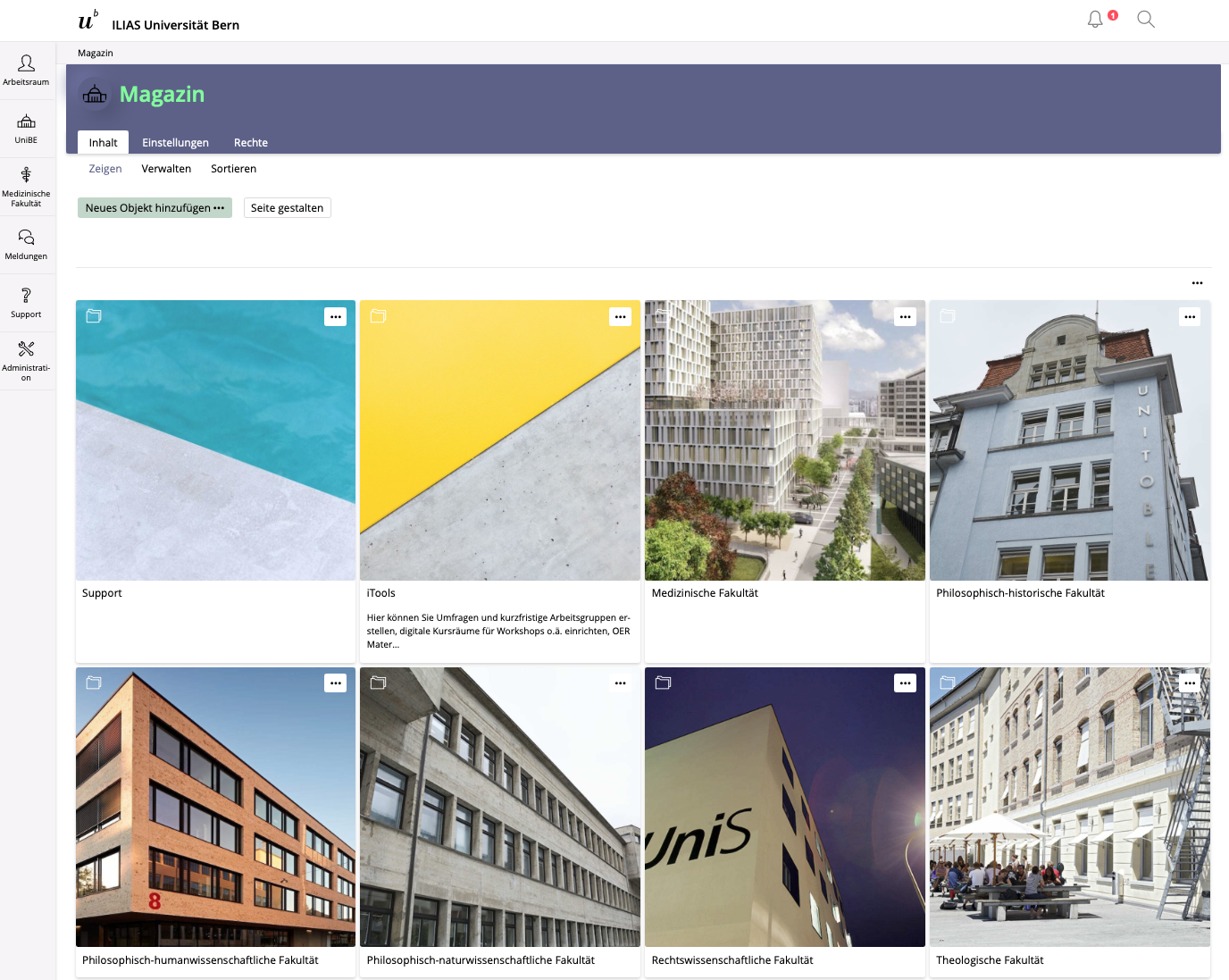The width and height of the screenshot is (1229, 980).
Task: Click folder icon on Rechtswissenschaftliche card
Action: pyautogui.click(x=663, y=683)
